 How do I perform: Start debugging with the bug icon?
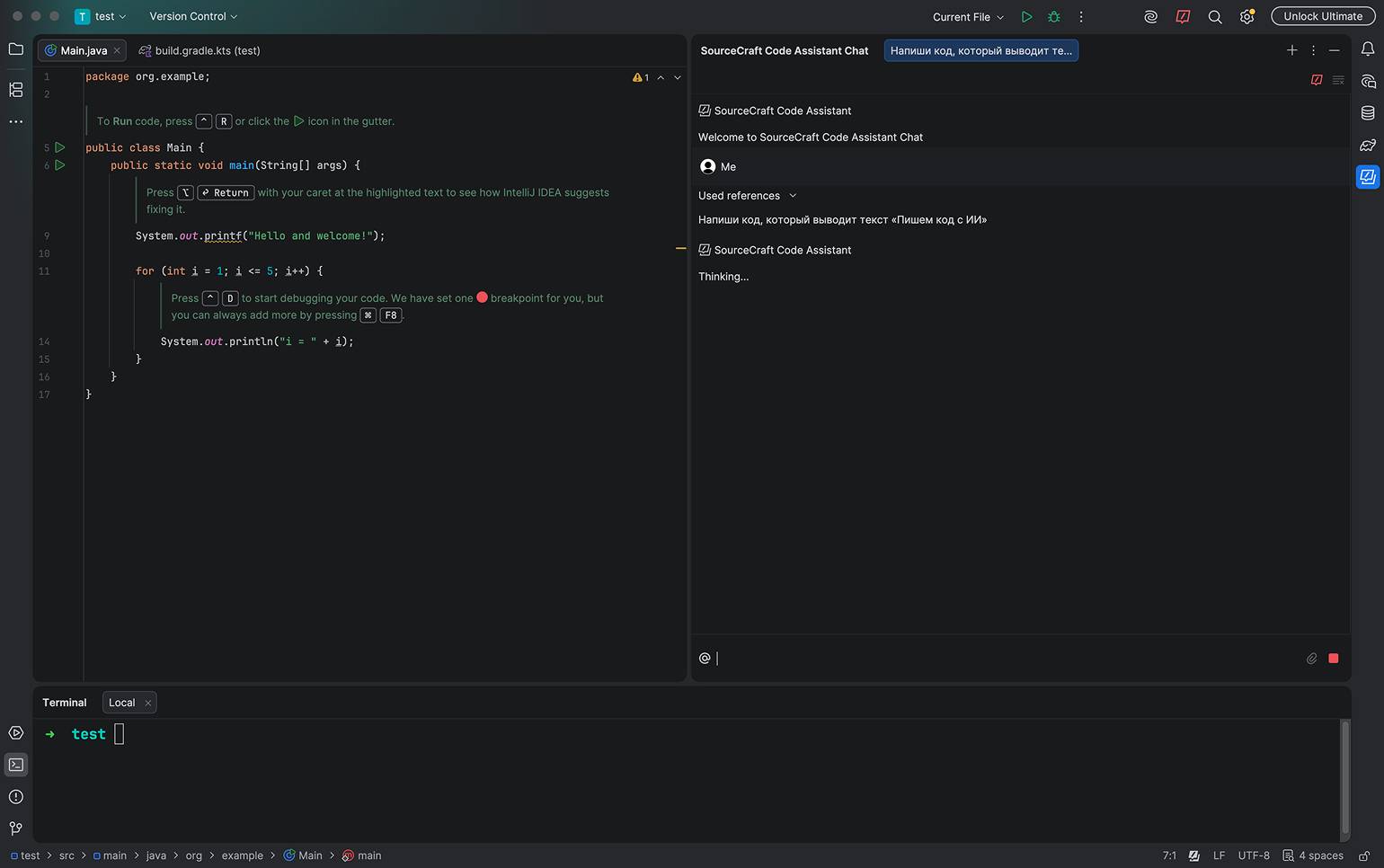tap(1054, 17)
